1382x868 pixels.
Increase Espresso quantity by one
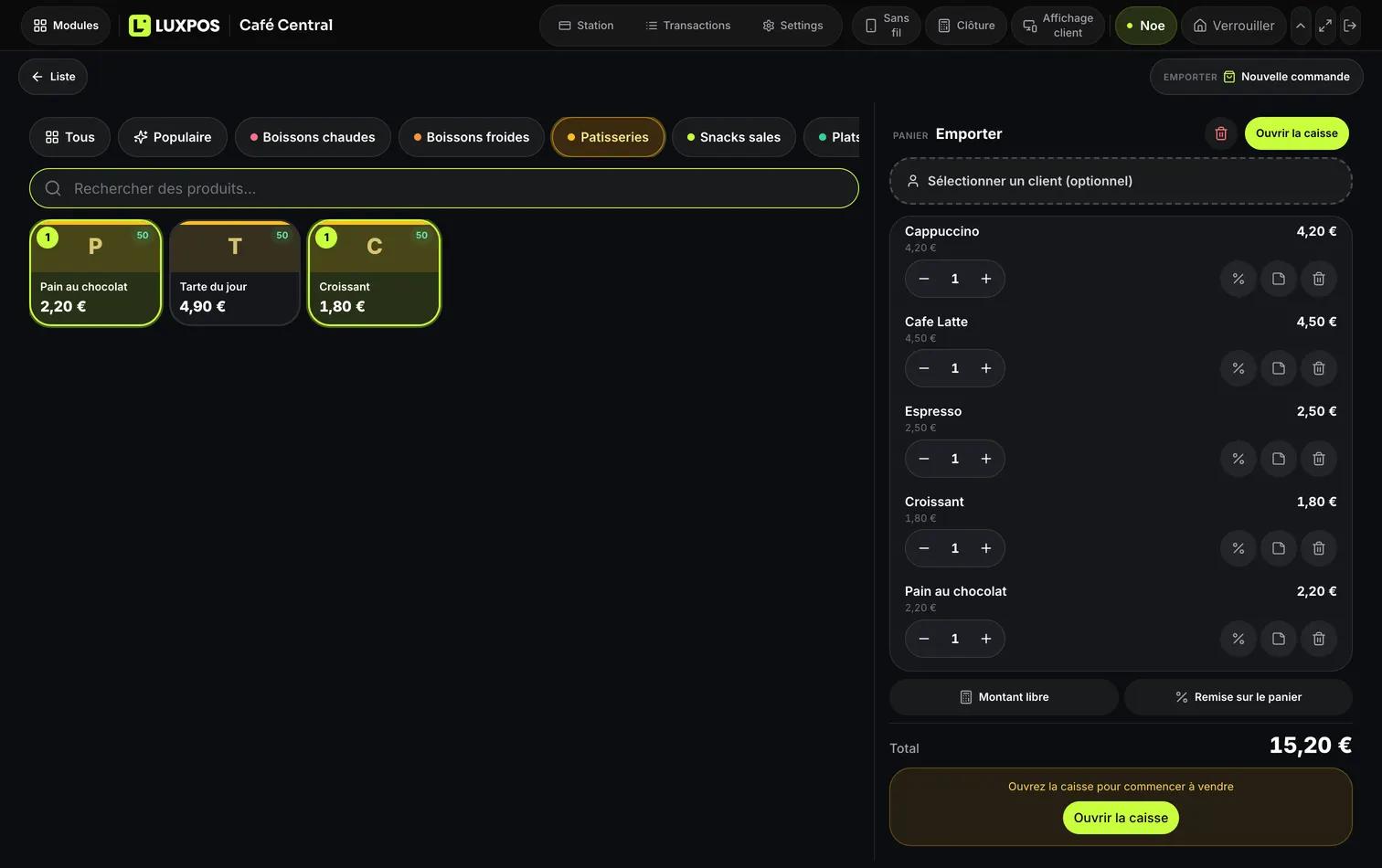point(985,459)
